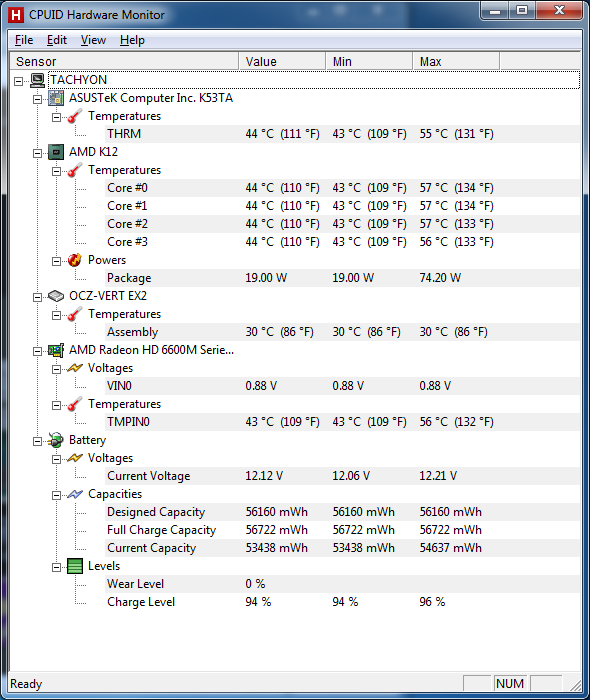Viewport: 590px width, 700px height.
Task: Collapse the AMD K12 node
Action: [37, 153]
